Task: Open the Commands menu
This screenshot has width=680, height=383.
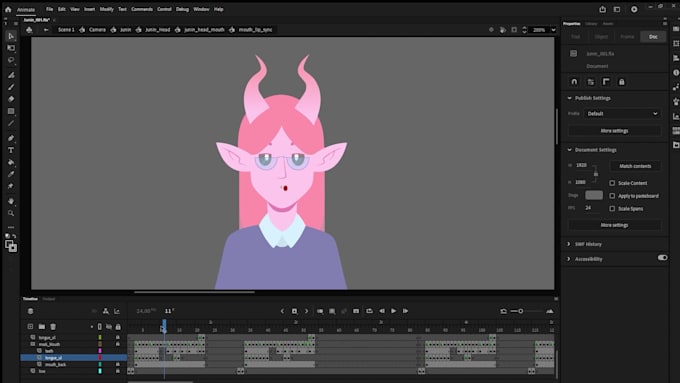Action: pos(142,9)
